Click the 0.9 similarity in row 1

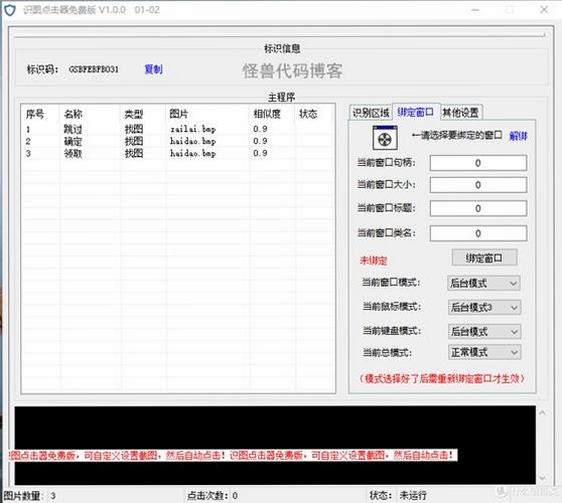pyautogui.click(x=260, y=129)
